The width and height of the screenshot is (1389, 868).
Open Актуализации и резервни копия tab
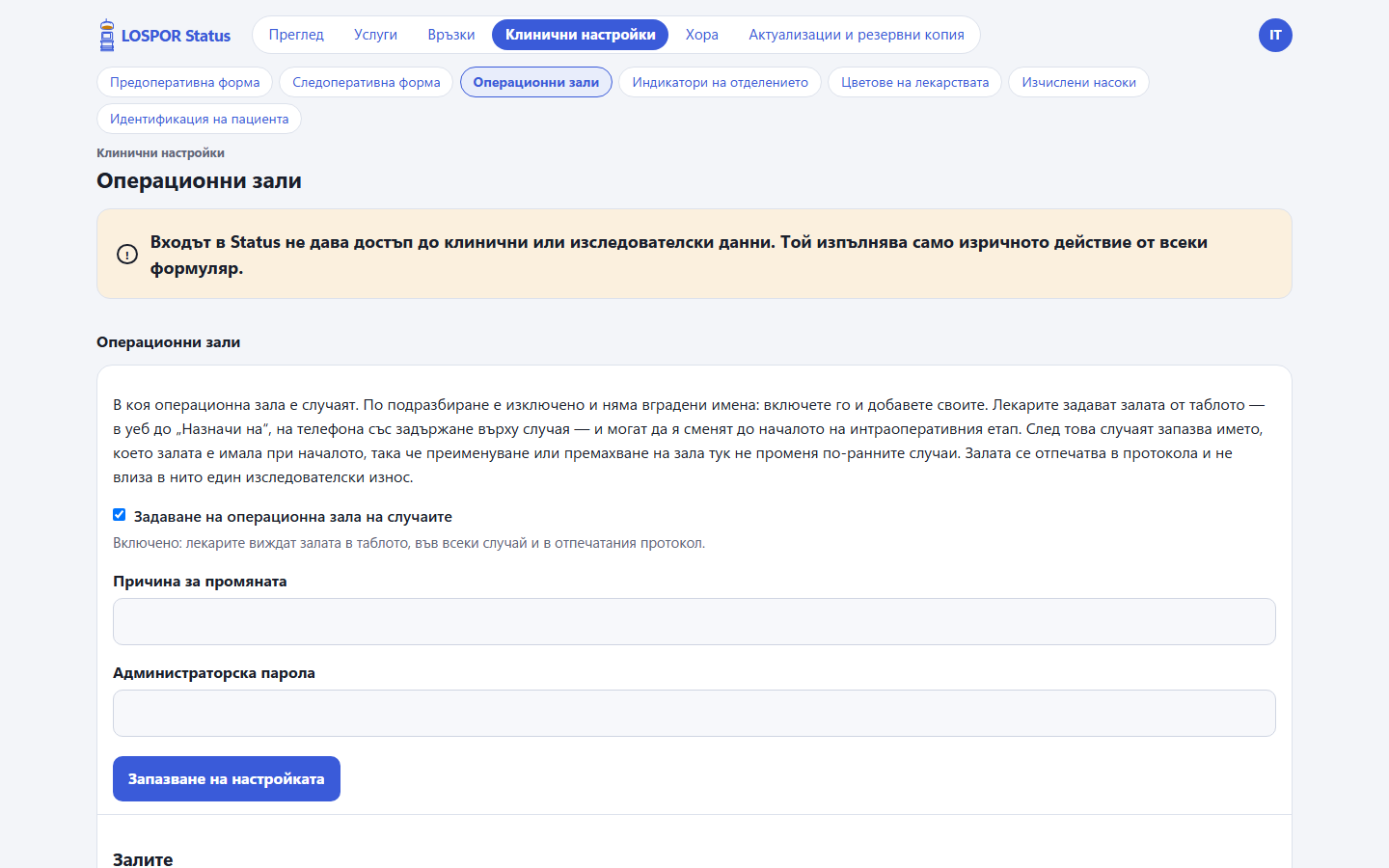[x=857, y=35]
